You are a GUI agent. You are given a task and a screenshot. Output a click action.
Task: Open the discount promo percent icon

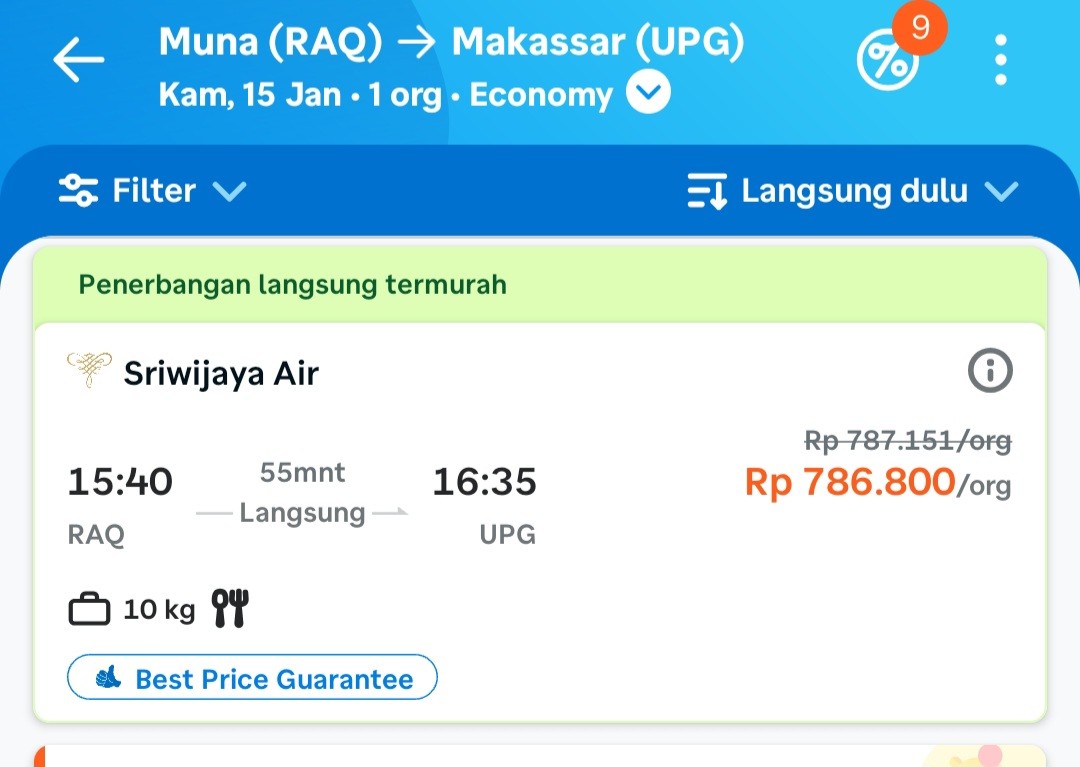(x=886, y=63)
